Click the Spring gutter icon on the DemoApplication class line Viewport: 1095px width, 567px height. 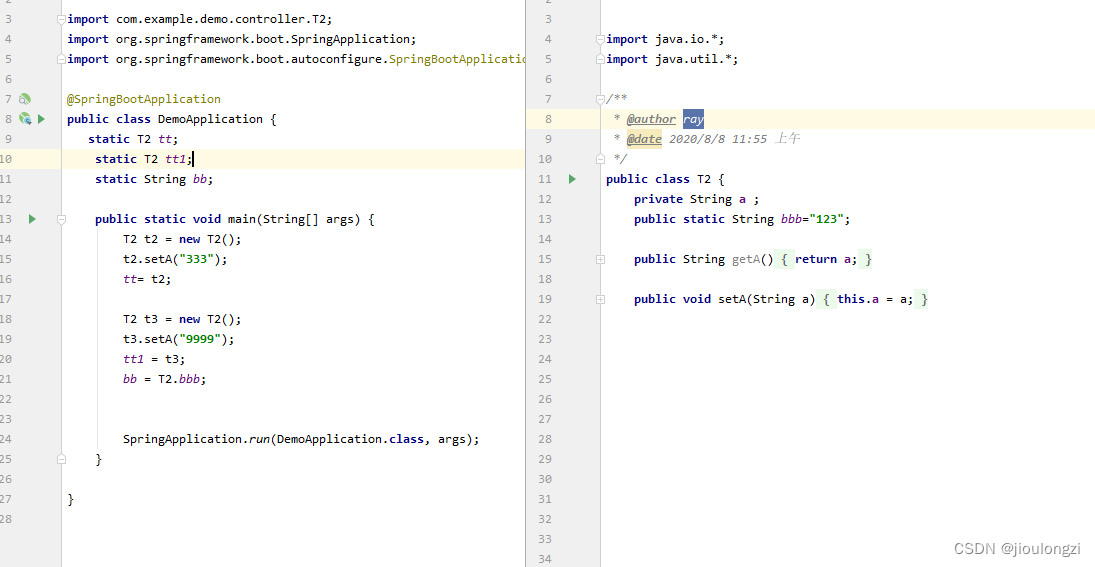(24, 119)
